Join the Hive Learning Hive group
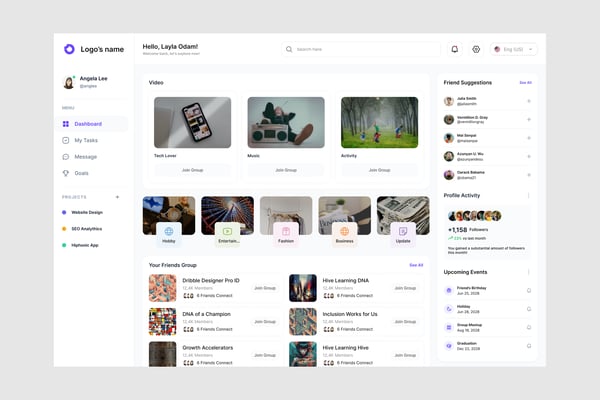 pyautogui.click(x=405, y=356)
